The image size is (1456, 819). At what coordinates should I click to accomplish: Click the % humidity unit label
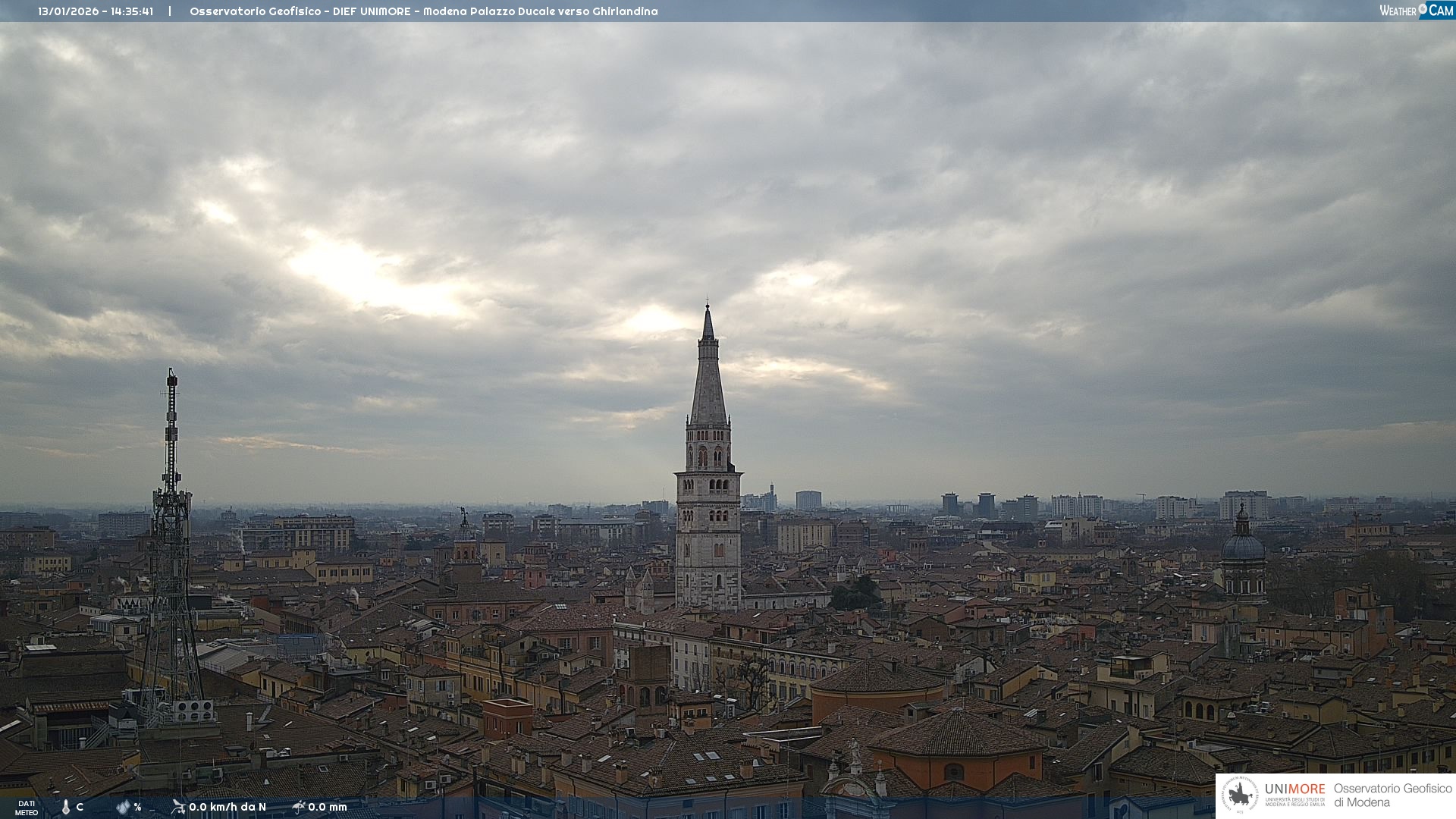137,807
